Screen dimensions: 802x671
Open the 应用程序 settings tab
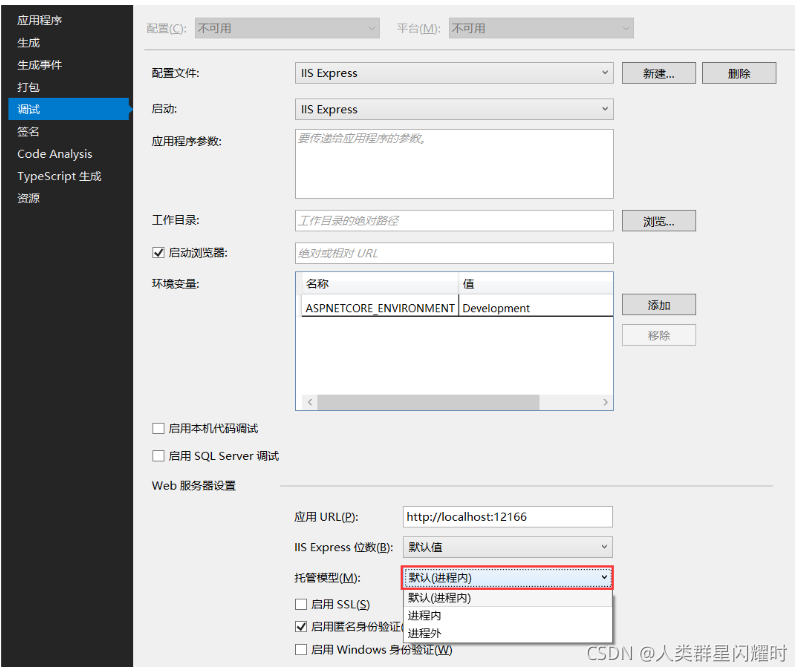click(x=39, y=20)
